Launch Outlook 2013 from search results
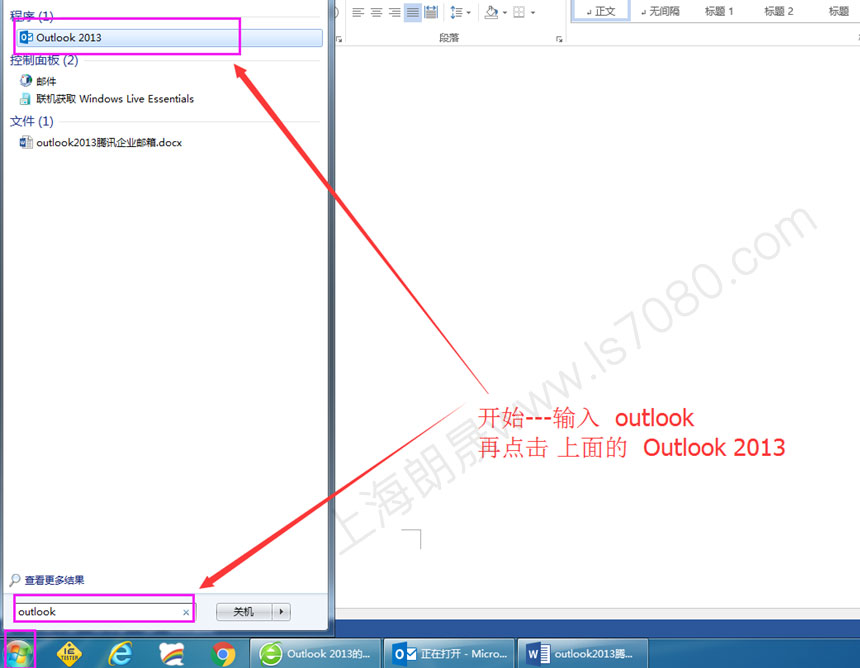The width and height of the screenshot is (860, 668). 169,37
